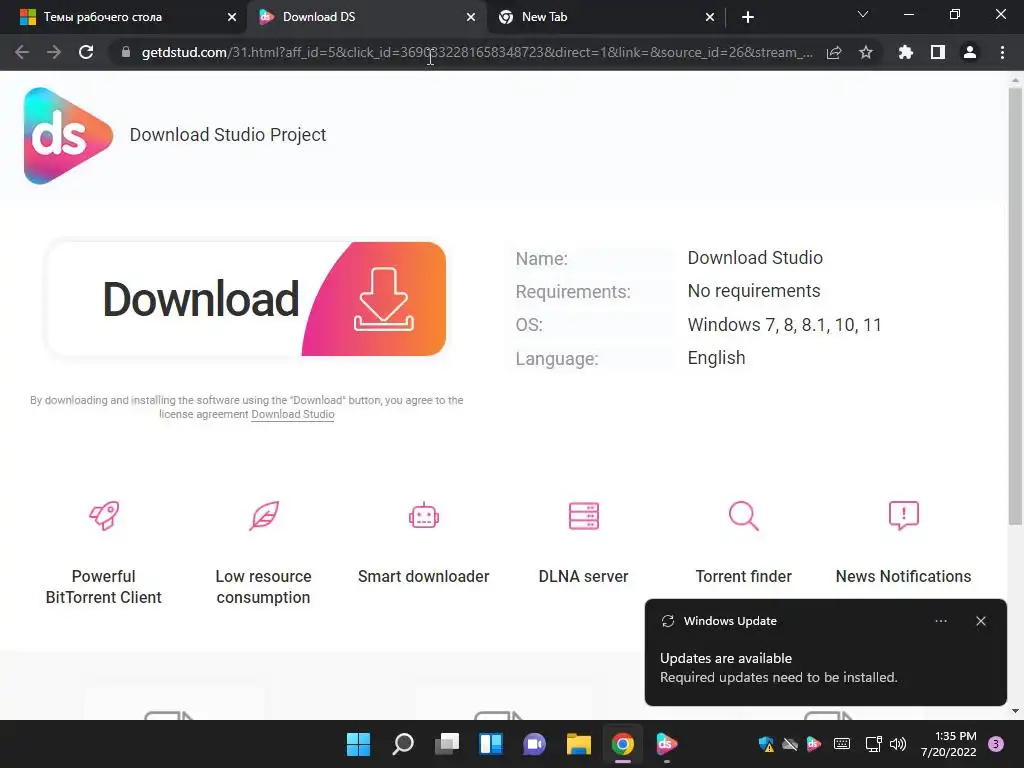Open the Chat taskbar icon
The height and width of the screenshot is (768, 1024).
(x=534, y=744)
